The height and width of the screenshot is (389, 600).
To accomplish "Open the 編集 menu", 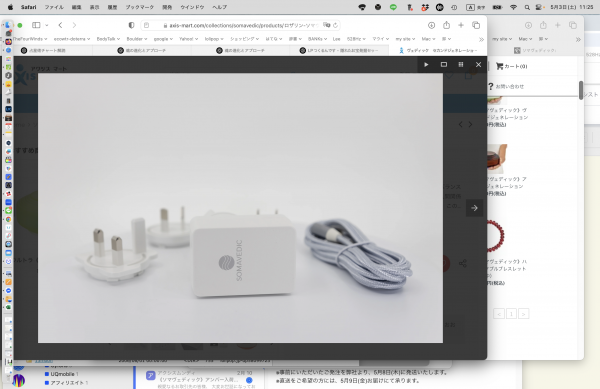I will tap(77, 7).
